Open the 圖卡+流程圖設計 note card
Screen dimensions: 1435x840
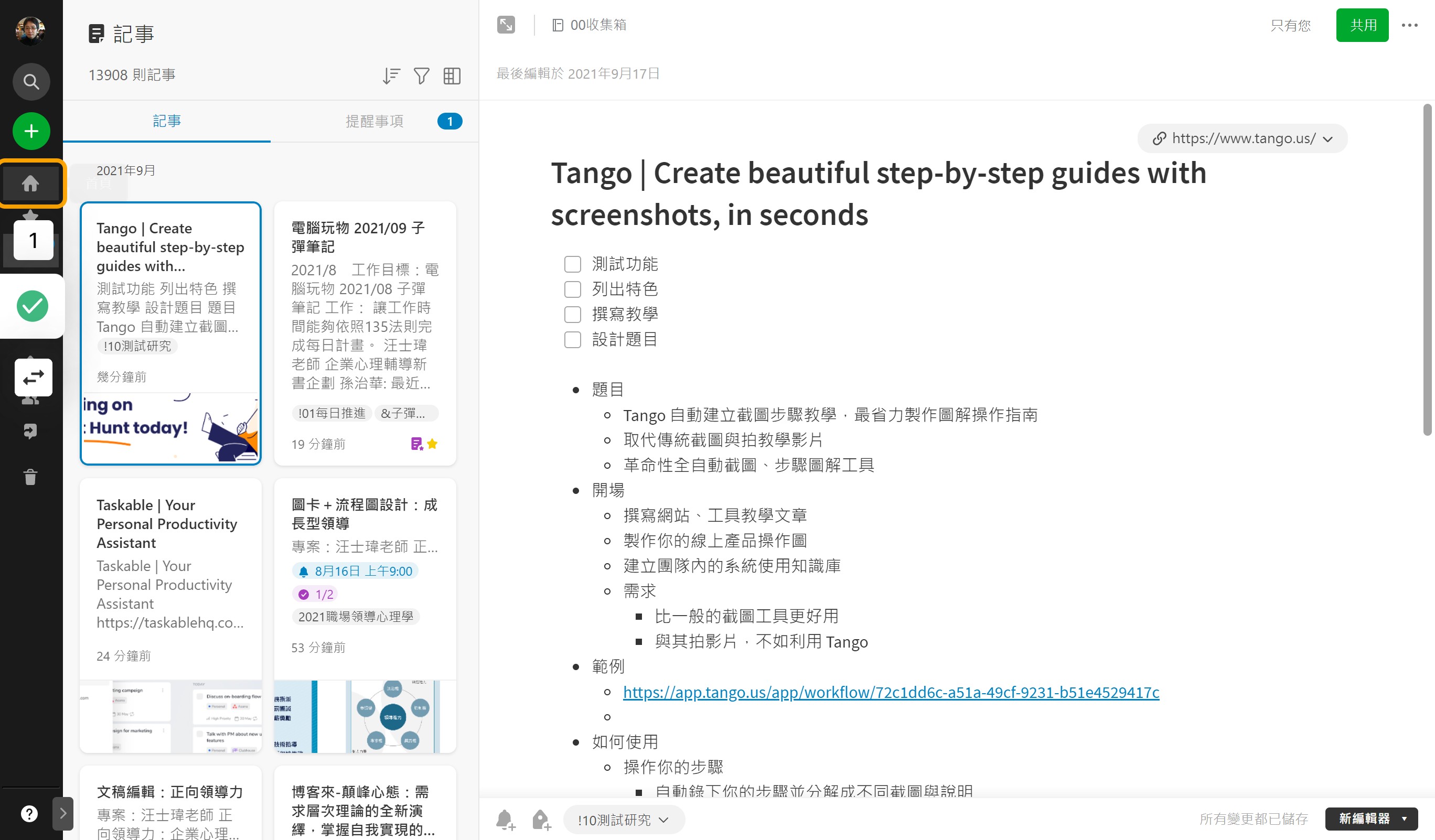click(x=365, y=615)
